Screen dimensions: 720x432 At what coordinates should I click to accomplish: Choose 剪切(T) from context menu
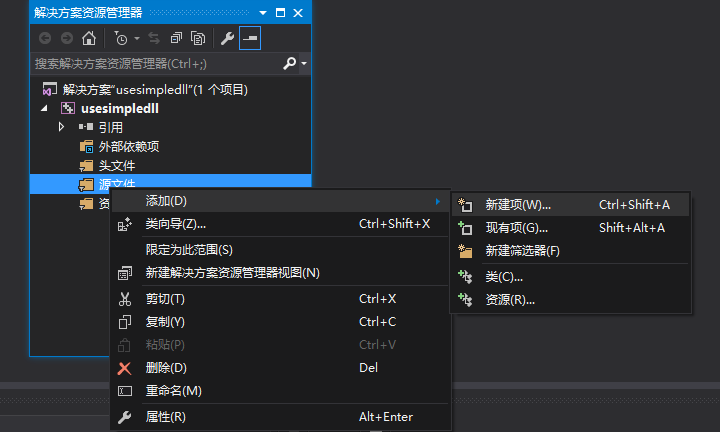(280, 299)
